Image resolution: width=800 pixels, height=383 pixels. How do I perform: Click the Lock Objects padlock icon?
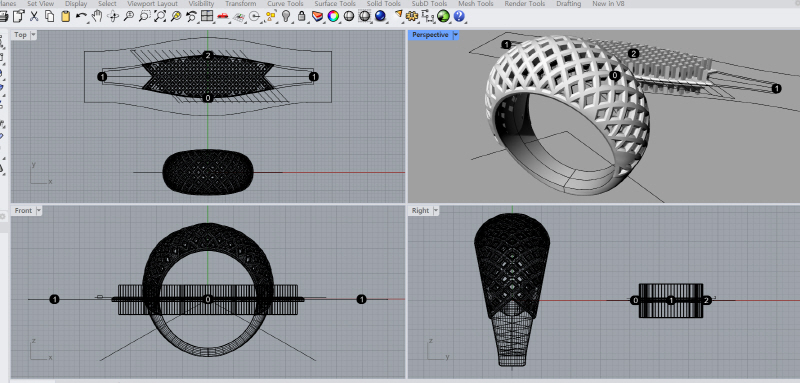(302, 16)
